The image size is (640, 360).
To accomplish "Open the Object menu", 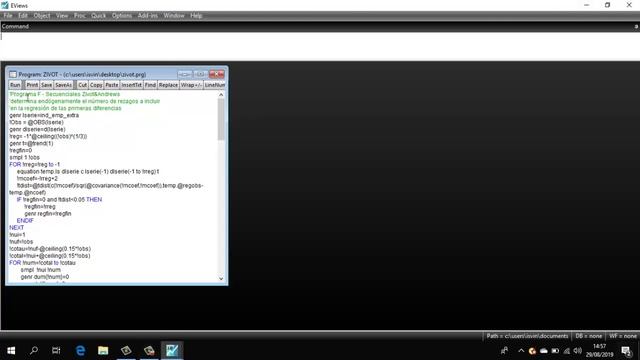I will tap(42, 16).
